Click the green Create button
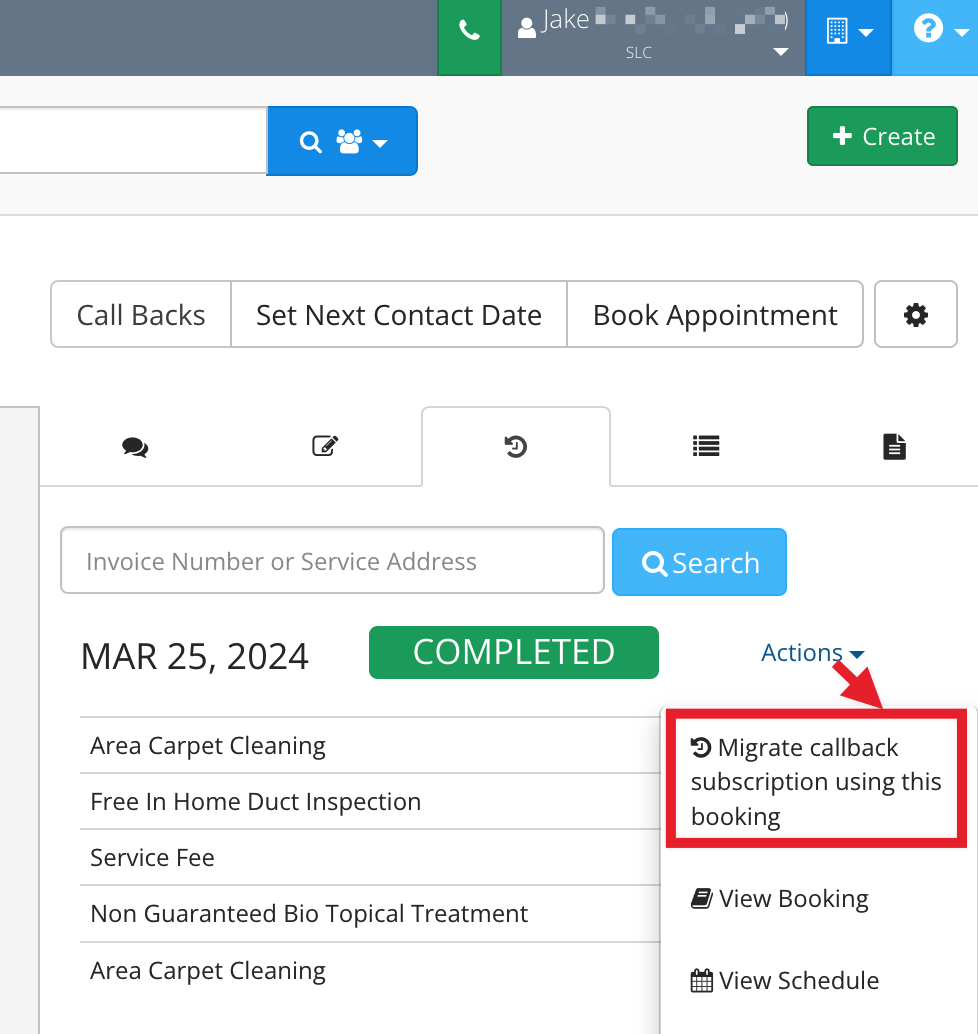This screenshot has height=1034, width=978. tap(882, 136)
